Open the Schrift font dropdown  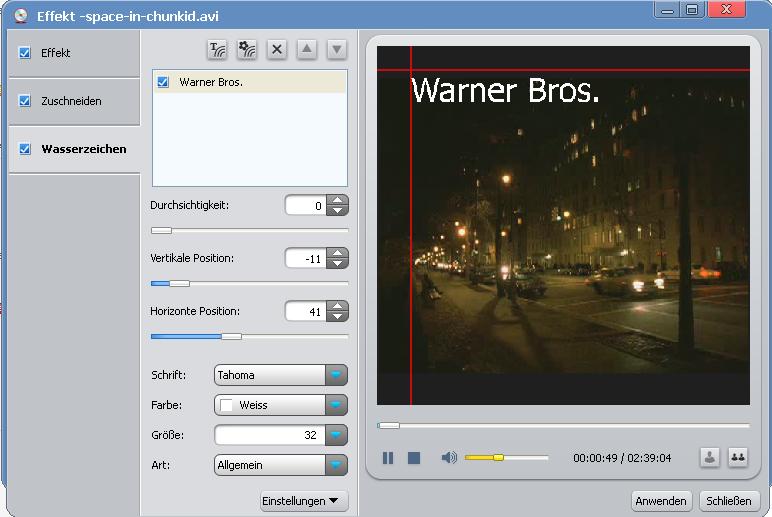point(336,375)
